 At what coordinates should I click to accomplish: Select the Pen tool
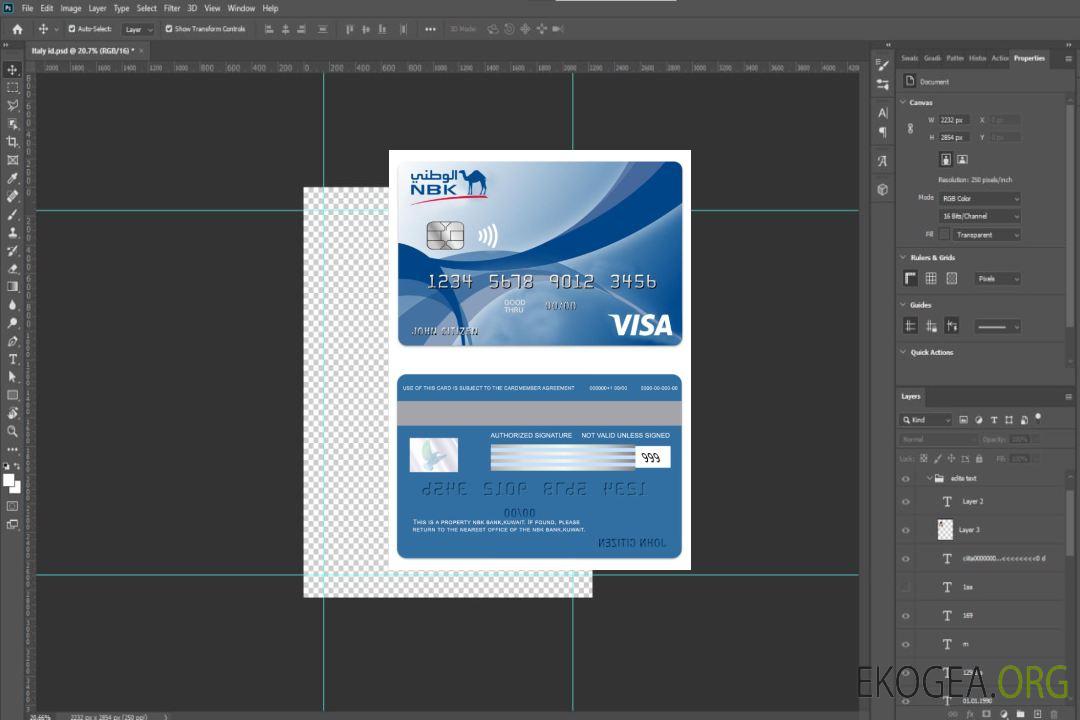click(x=12, y=340)
